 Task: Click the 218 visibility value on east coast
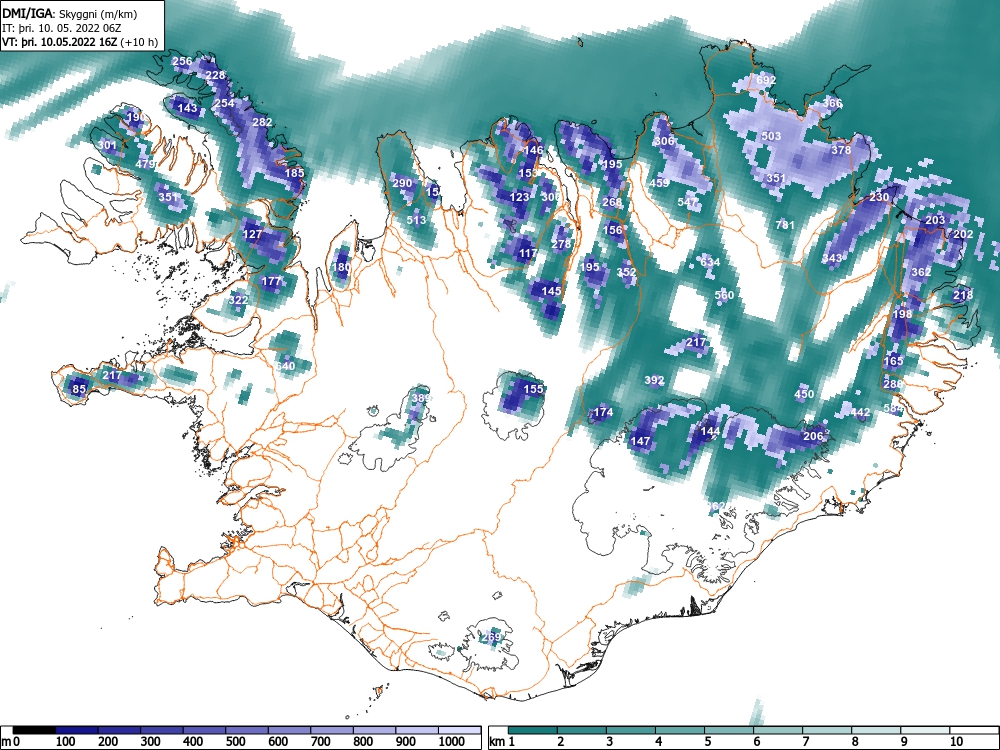coord(963,295)
